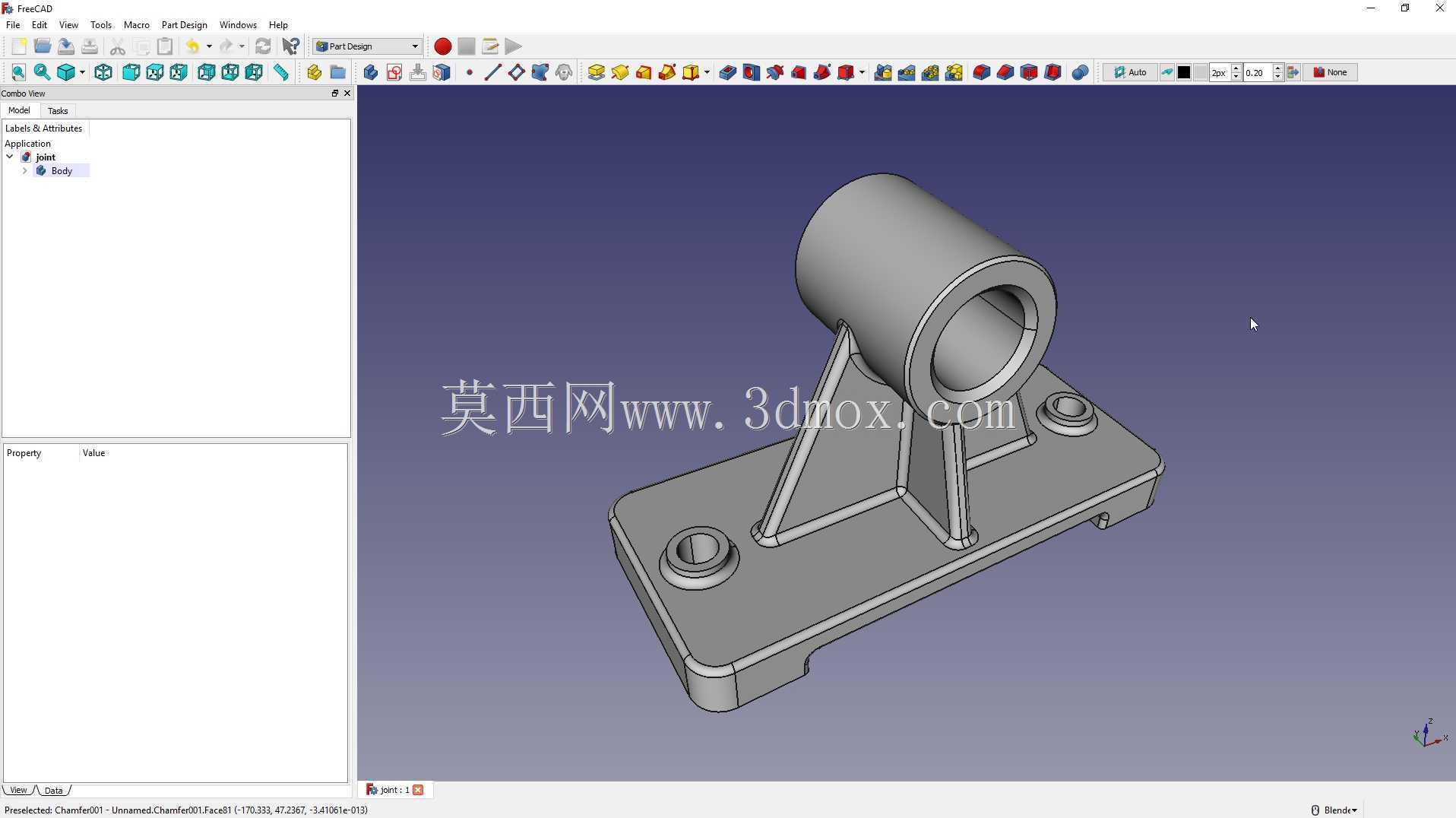
Task: Apply the Polar pattern tool
Action: 930,72
